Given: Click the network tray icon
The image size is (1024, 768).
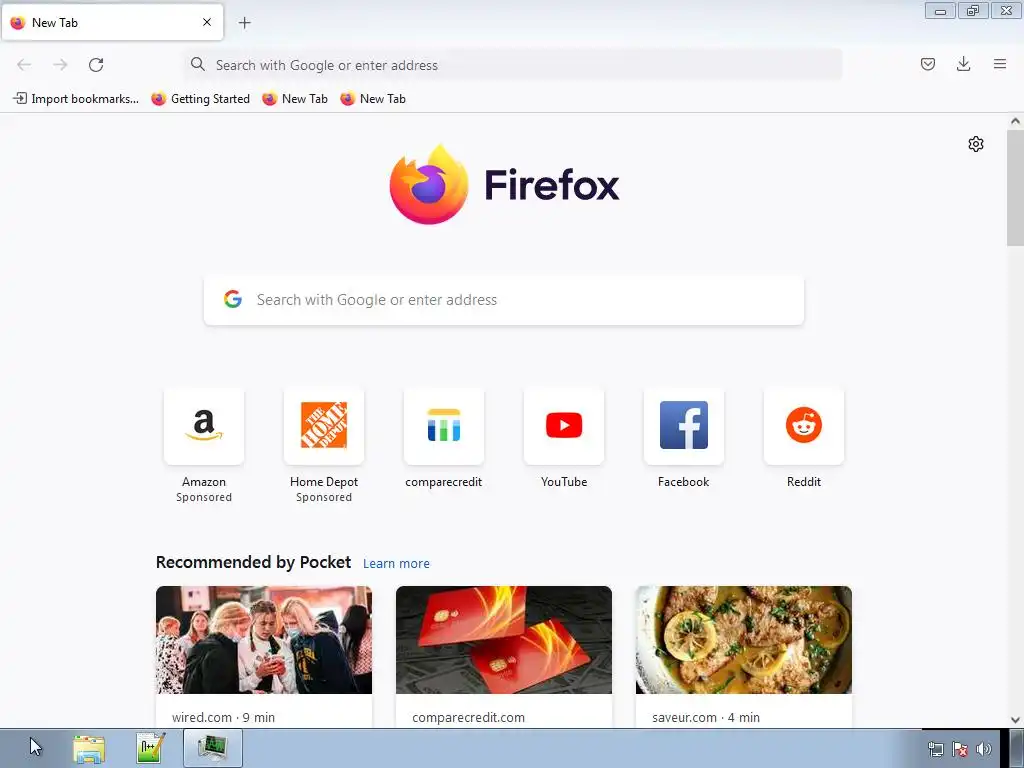Looking at the screenshot, I should click(936, 749).
